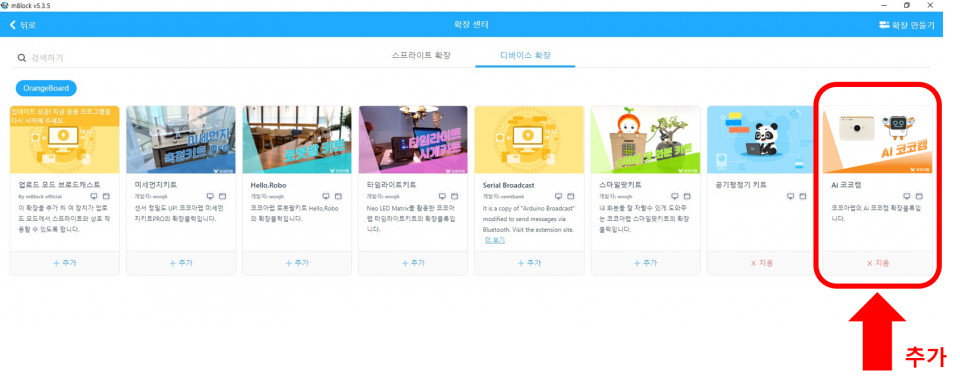Open 업로드 모드 브로드캐스트 card thumbnail
960x383 pixels.
click(65, 139)
